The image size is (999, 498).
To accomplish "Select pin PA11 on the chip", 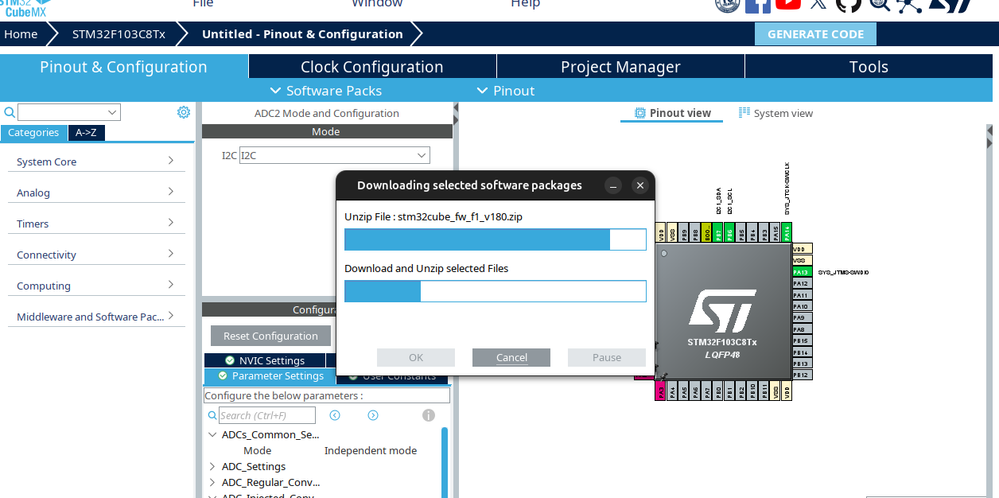I will pyautogui.click(x=801, y=295).
